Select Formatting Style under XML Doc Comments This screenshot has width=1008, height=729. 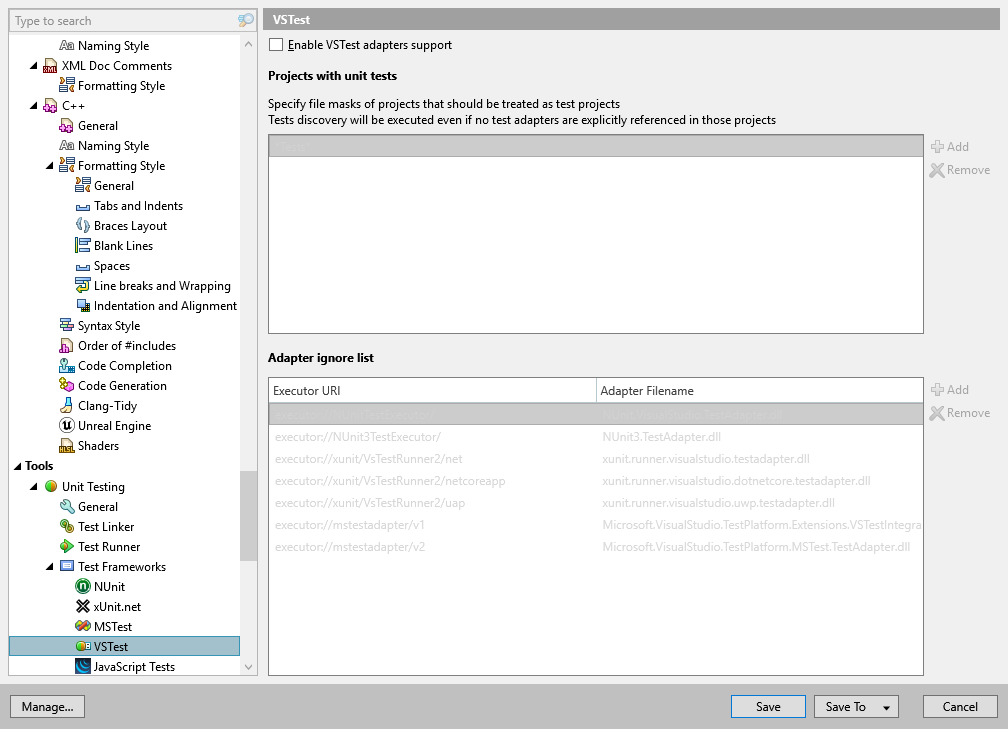tap(122, 86)
